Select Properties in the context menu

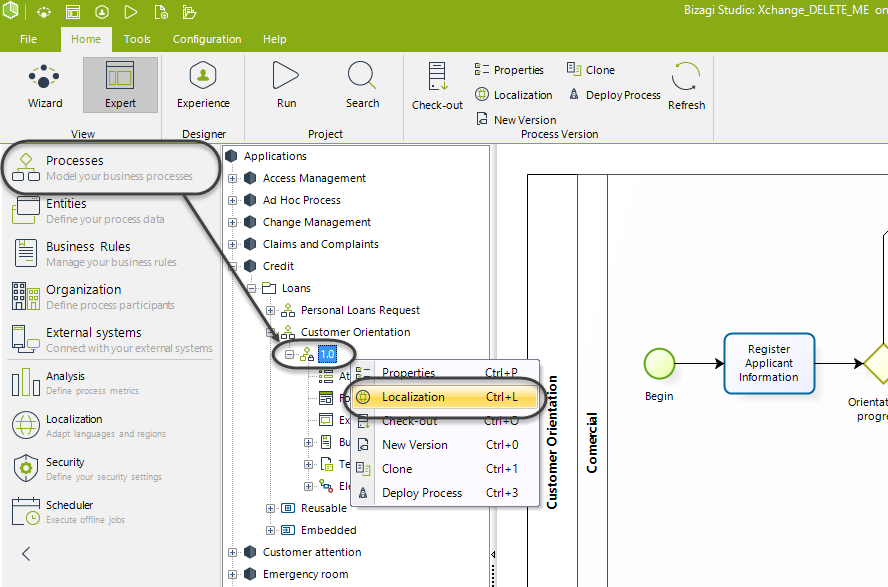pos(445,372)
